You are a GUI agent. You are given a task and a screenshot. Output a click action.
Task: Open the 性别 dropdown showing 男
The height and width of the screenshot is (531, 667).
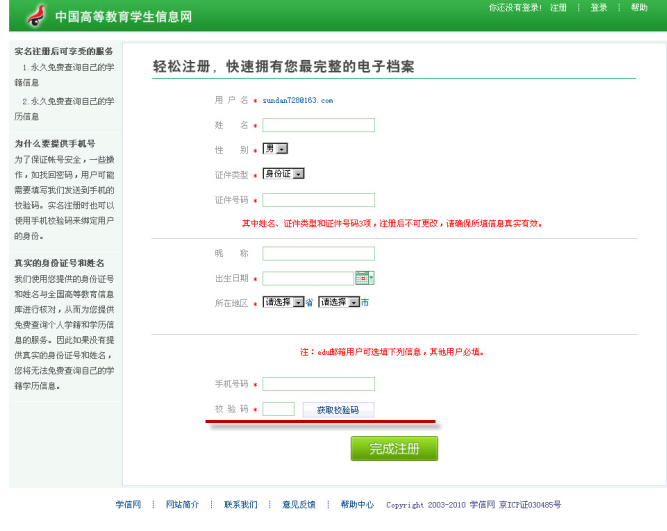click(275, 148)
